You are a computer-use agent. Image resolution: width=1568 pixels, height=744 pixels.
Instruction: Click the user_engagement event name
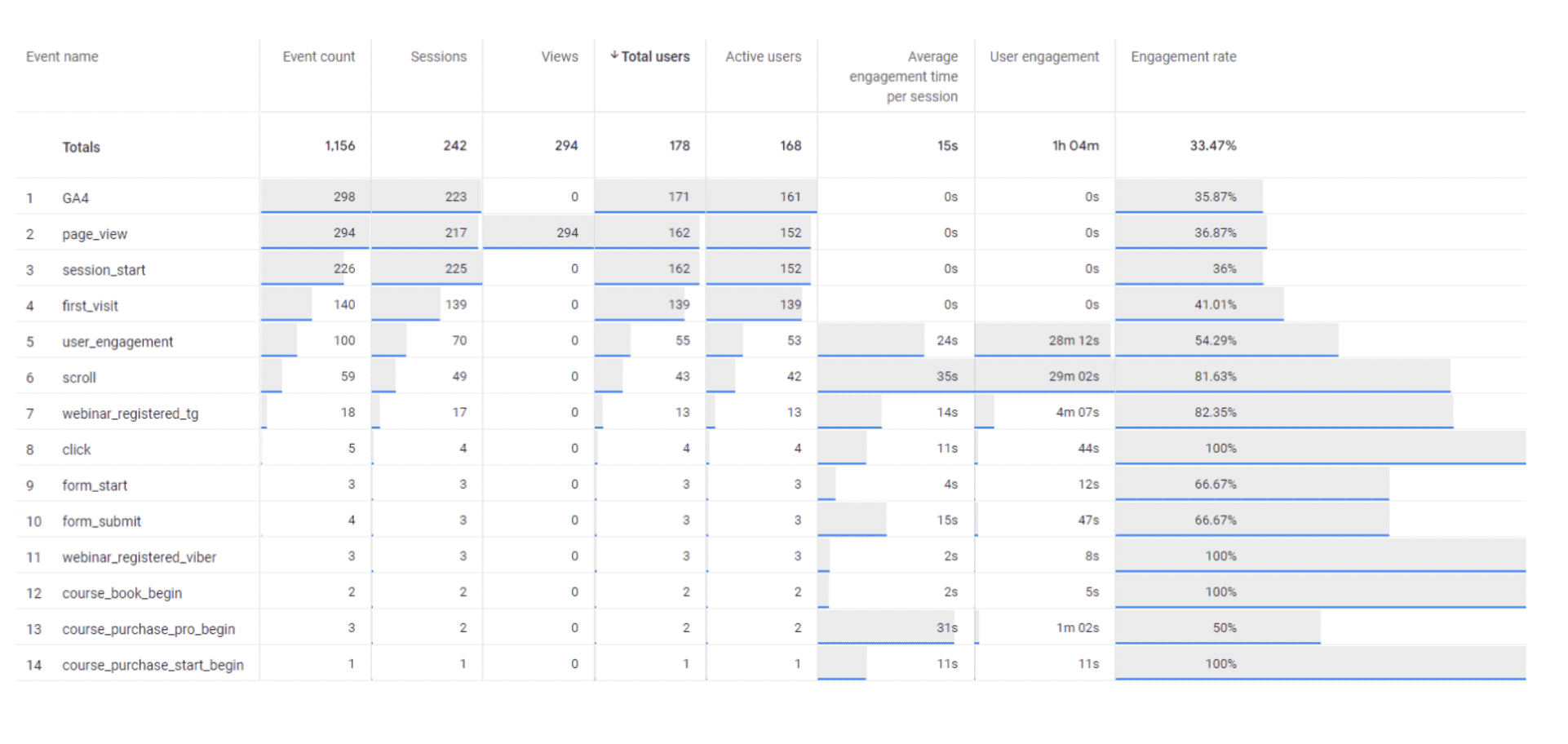[x=117, y=342]
